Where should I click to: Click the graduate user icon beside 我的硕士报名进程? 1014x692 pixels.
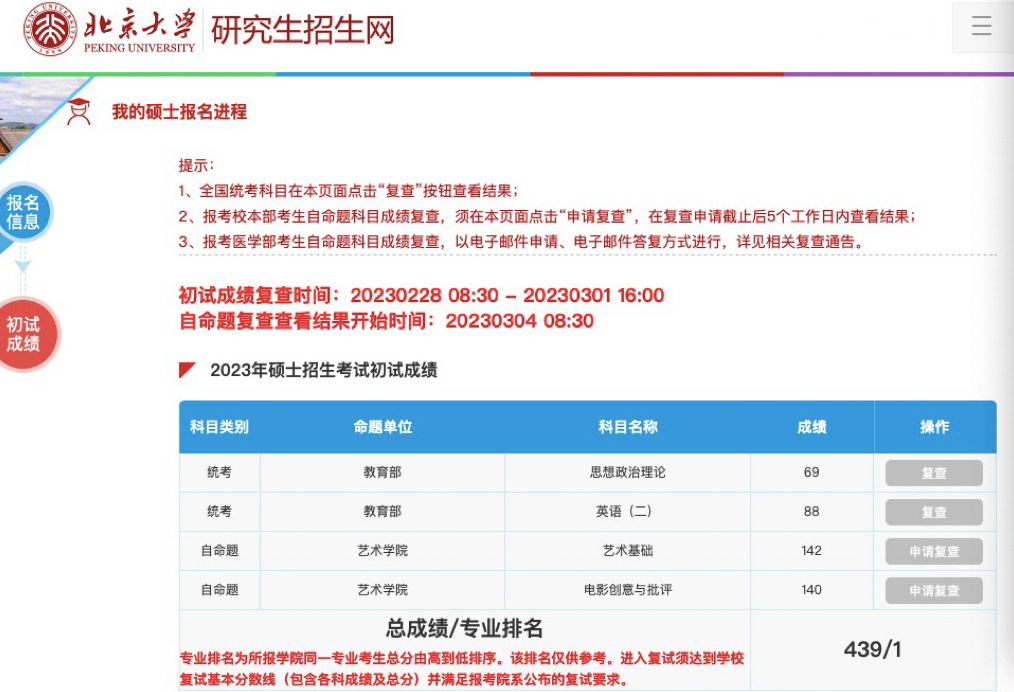pos(79,111)
